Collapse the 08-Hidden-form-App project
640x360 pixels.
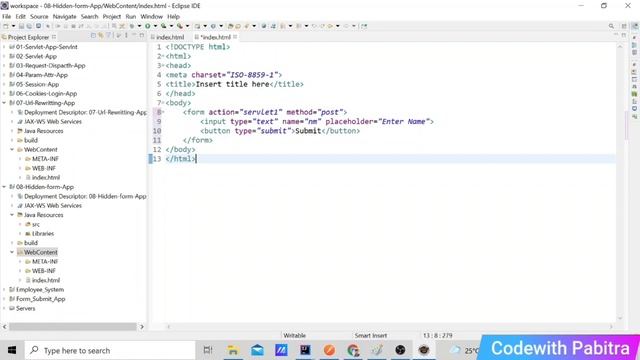[4, 187]
